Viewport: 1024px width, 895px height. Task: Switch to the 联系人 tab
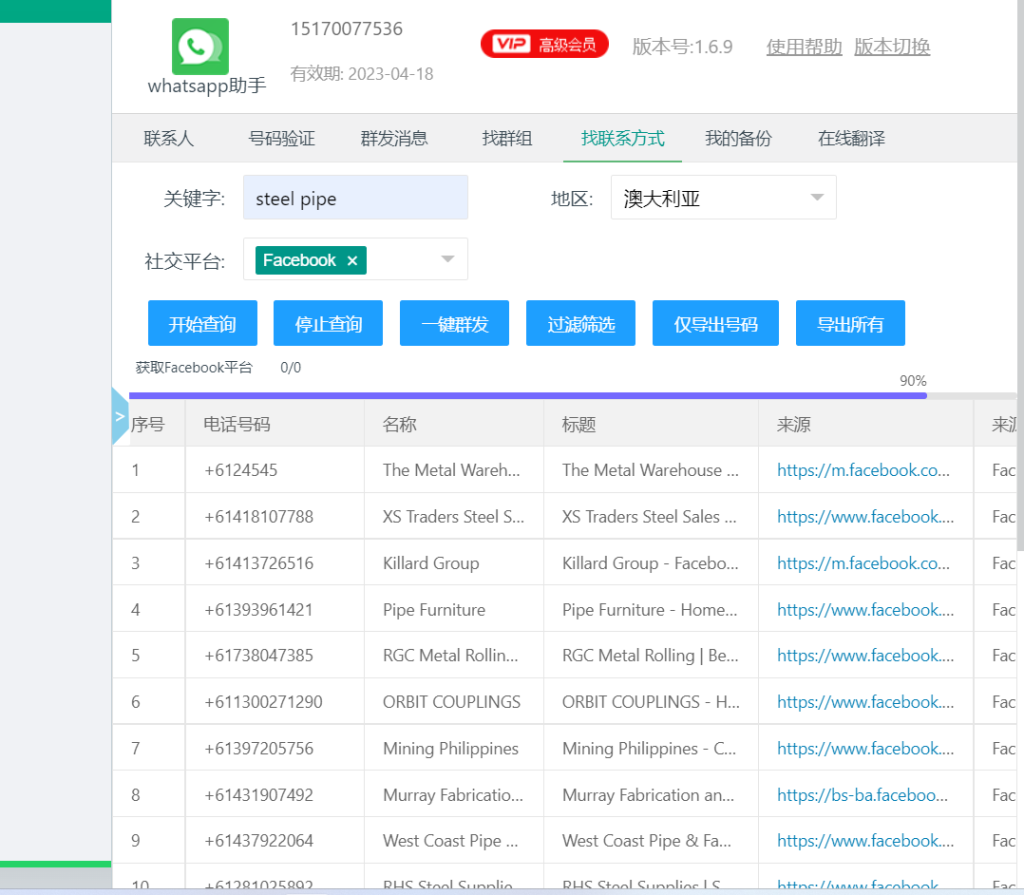click(169, 139)
